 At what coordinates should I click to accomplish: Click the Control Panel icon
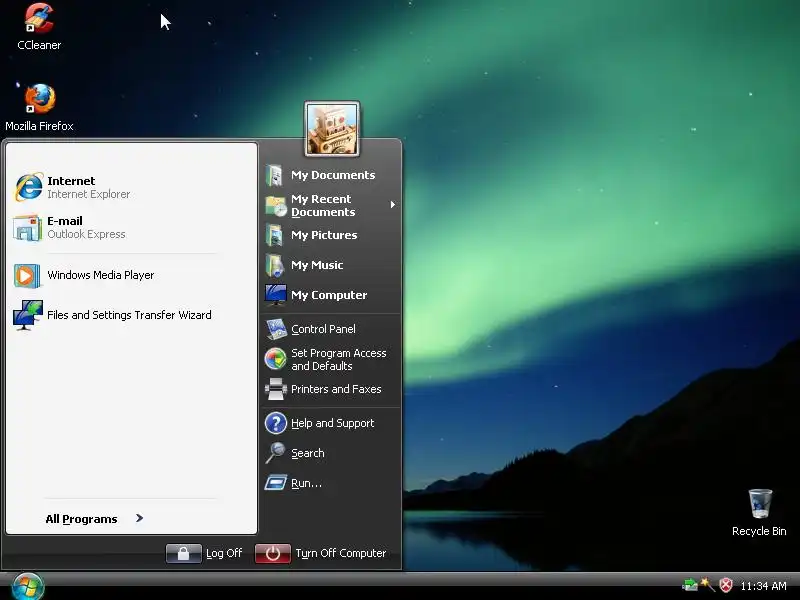click(276, 329)
